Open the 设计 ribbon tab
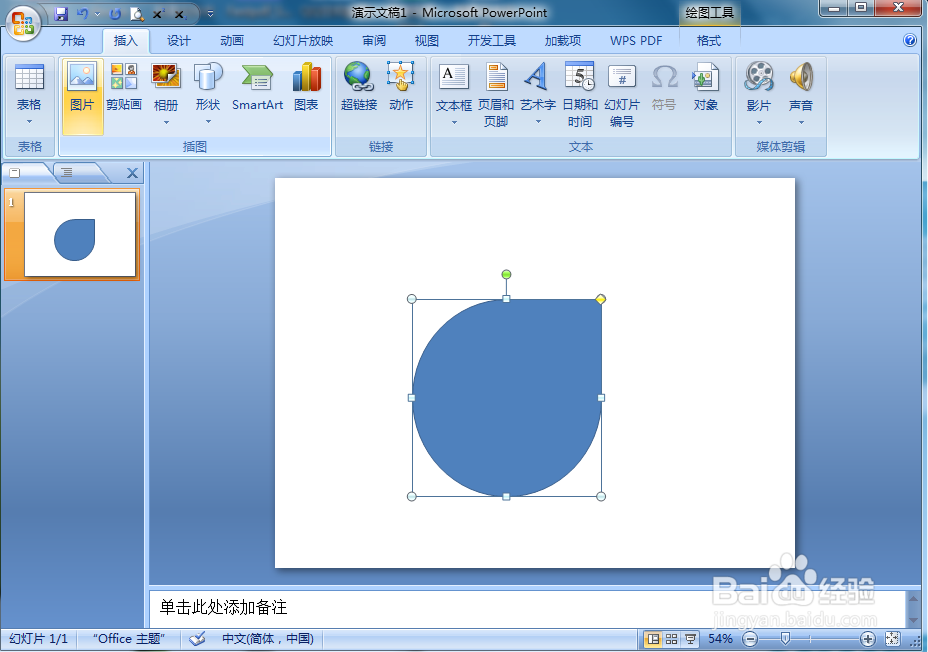This screenshot has width=928, height=652. pos(179,40)
